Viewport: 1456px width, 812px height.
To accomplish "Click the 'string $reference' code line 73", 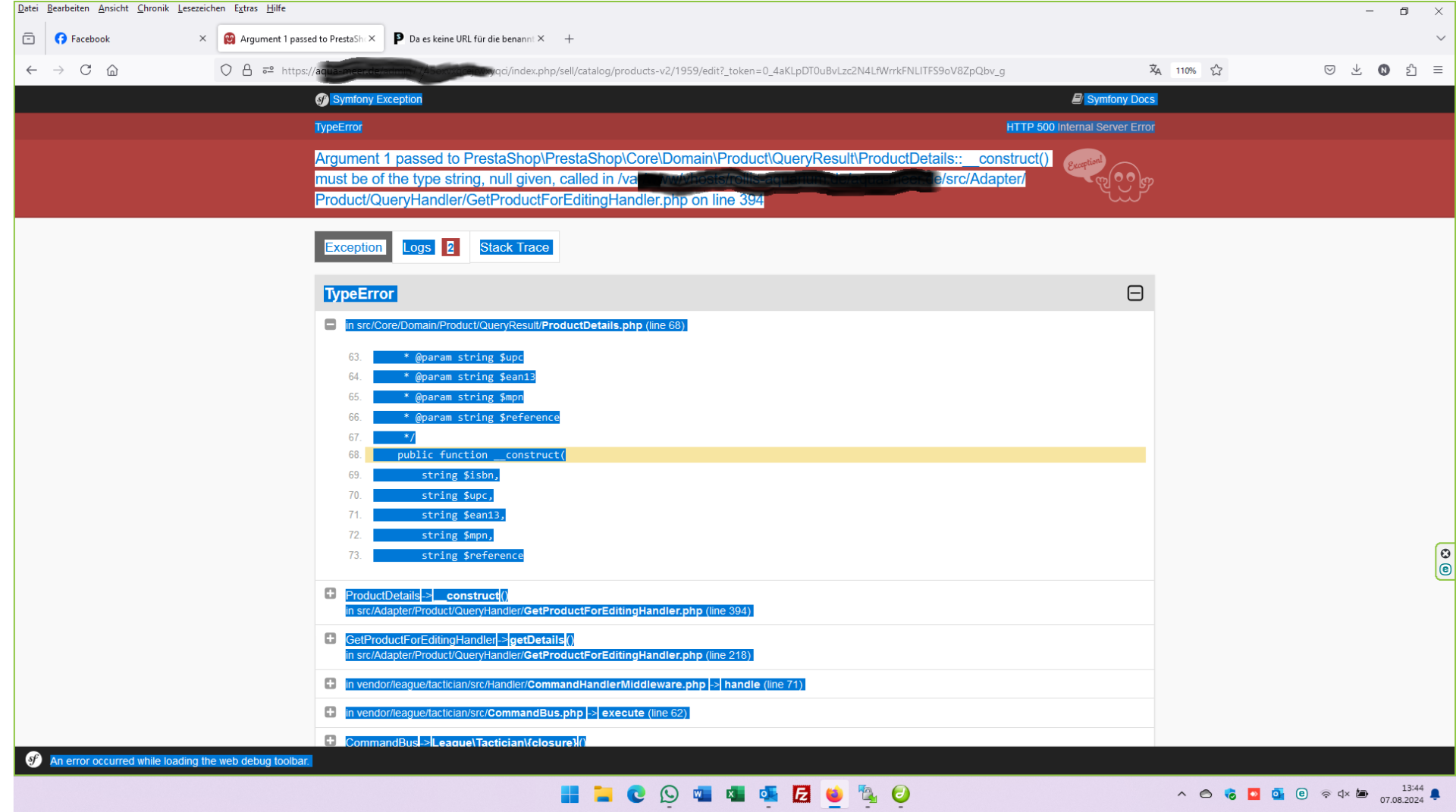I will pos(472,556).
